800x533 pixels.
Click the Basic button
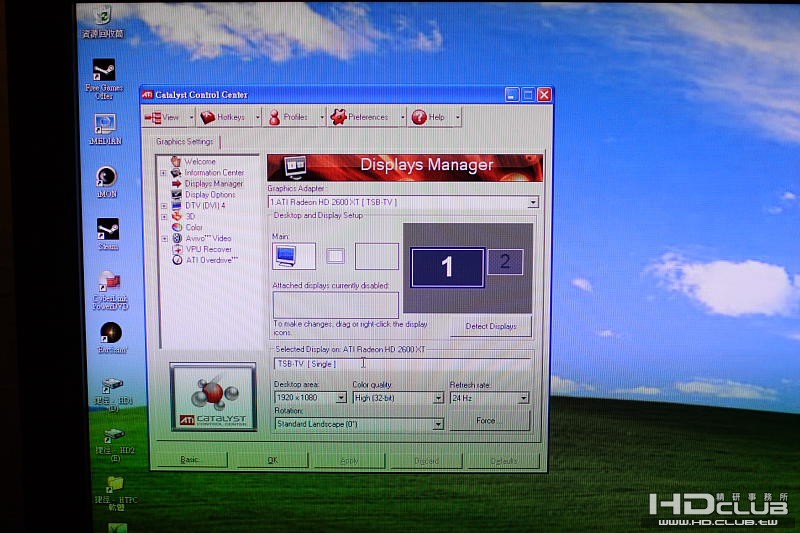(x=191, y=460)
